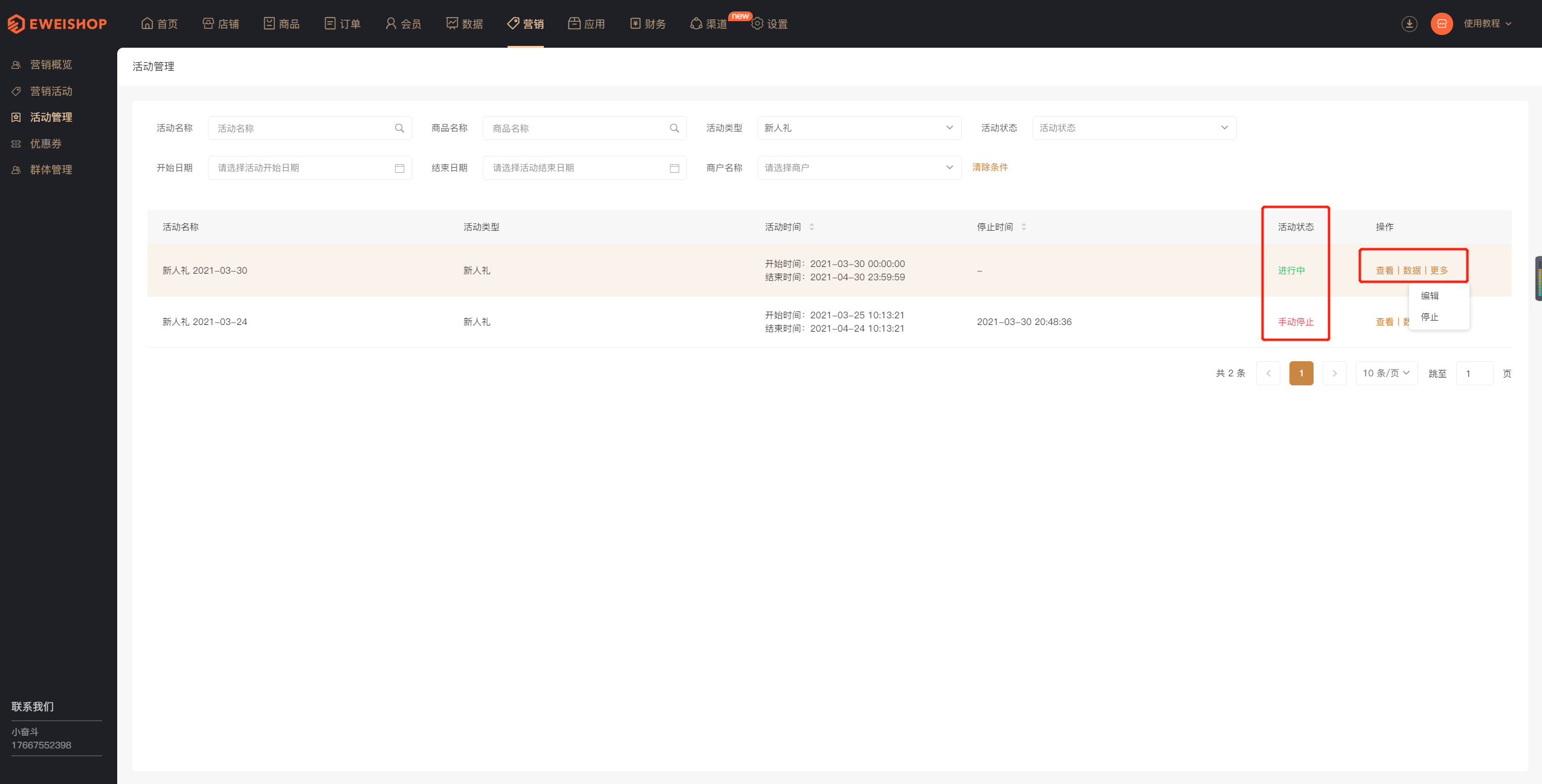Focus the 商品名称 search field
1542x784 pixels.
coord(584,128)
